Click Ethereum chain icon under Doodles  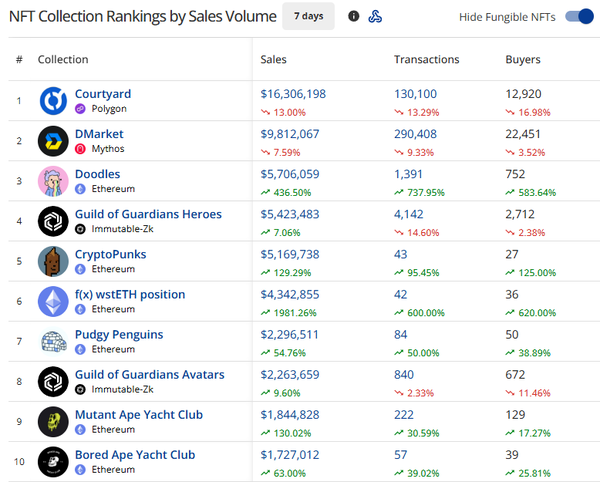tap(80, 189)
